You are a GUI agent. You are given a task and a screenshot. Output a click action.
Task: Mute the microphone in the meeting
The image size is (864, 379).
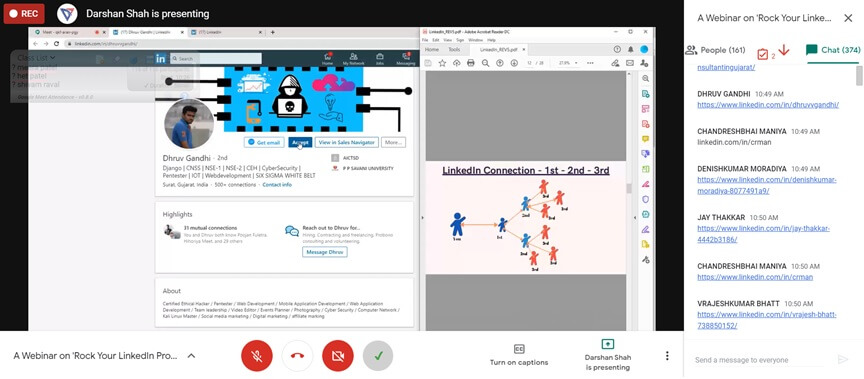coord(257,356)
